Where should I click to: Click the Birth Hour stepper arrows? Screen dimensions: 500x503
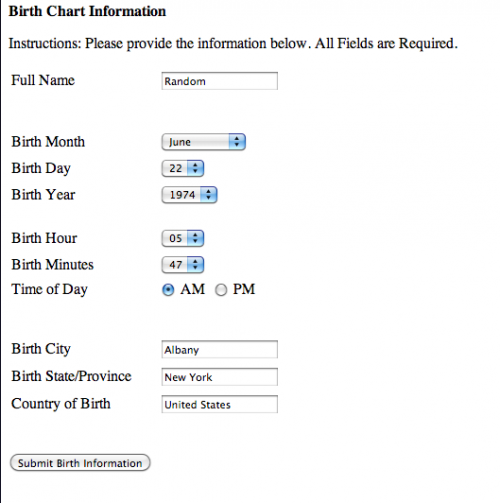point(195,238)
